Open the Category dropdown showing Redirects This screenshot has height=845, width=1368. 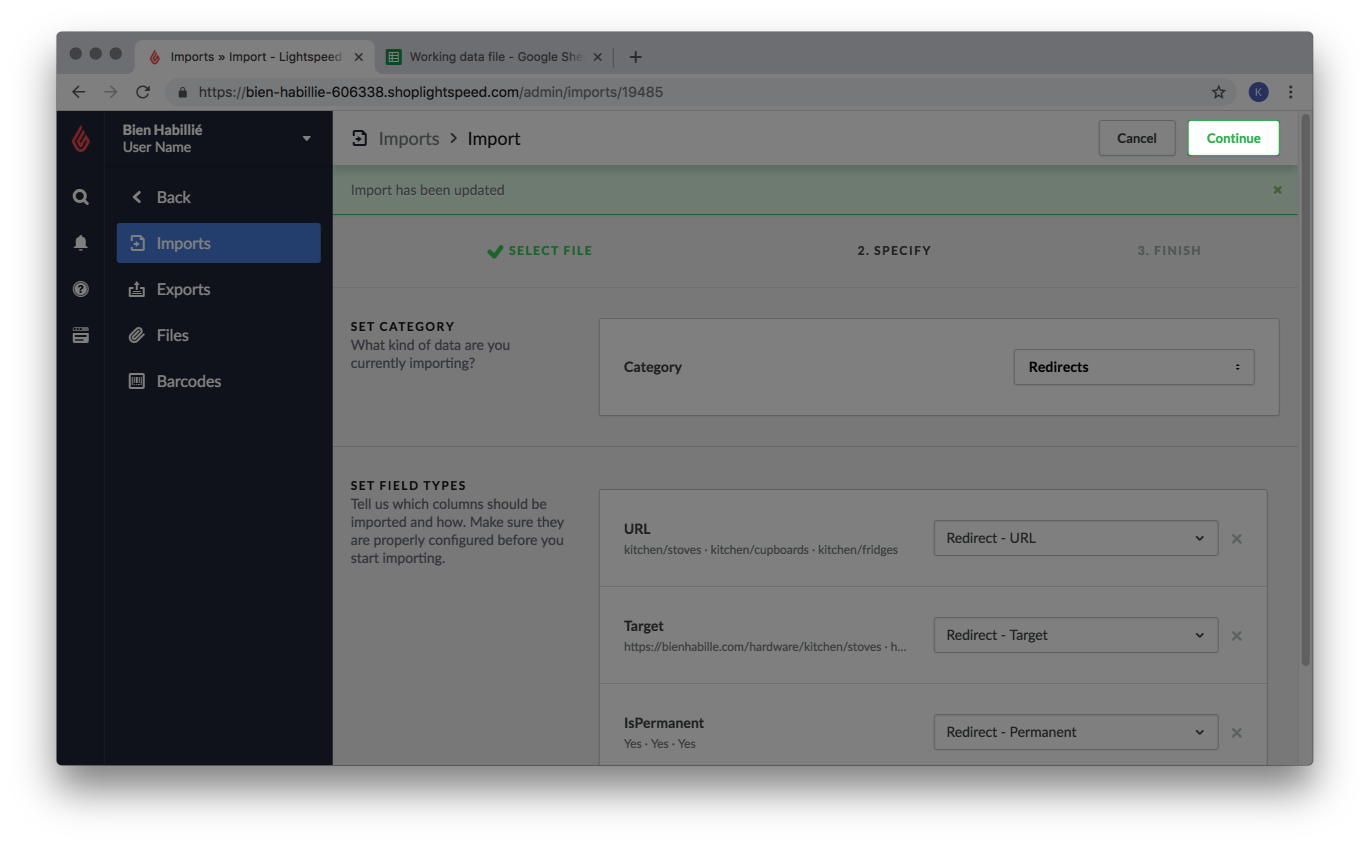pyautogui.click(x=1134, y=367)
